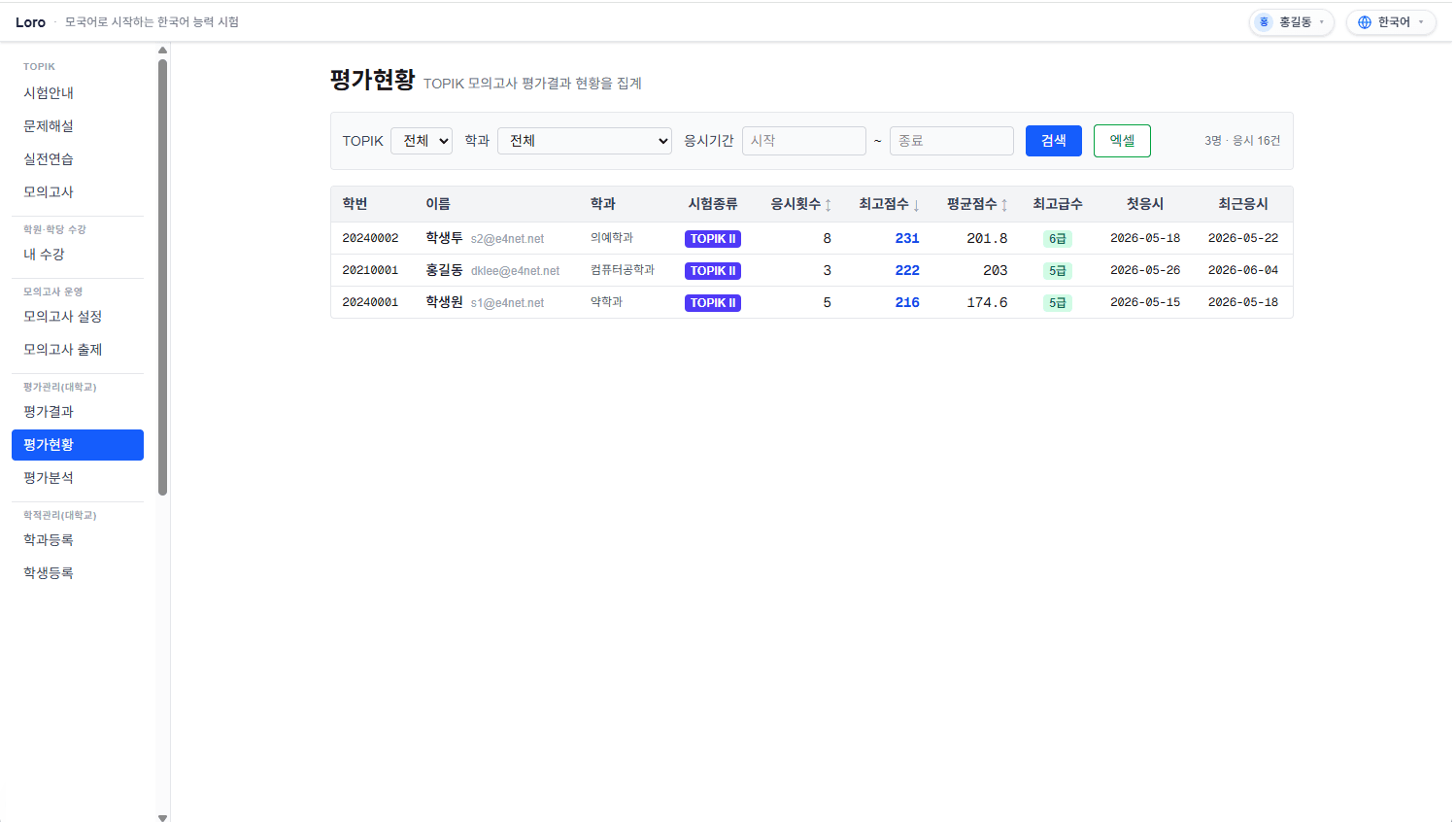This screenshot has width=1456, height=822.
Task: Click email s2@e4net.net
Action: click(507, 239)
